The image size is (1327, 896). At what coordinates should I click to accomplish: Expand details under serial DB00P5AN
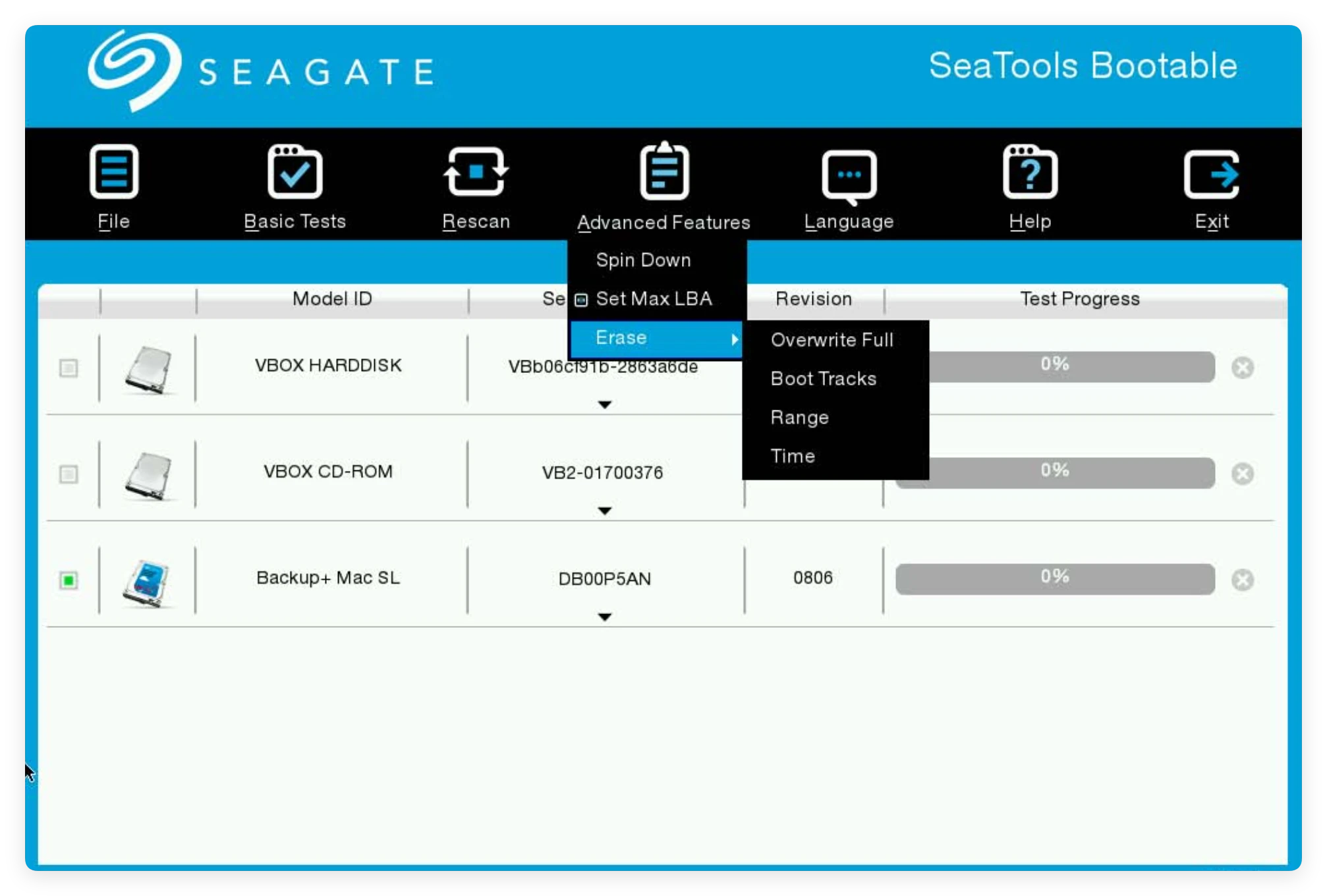604,616
